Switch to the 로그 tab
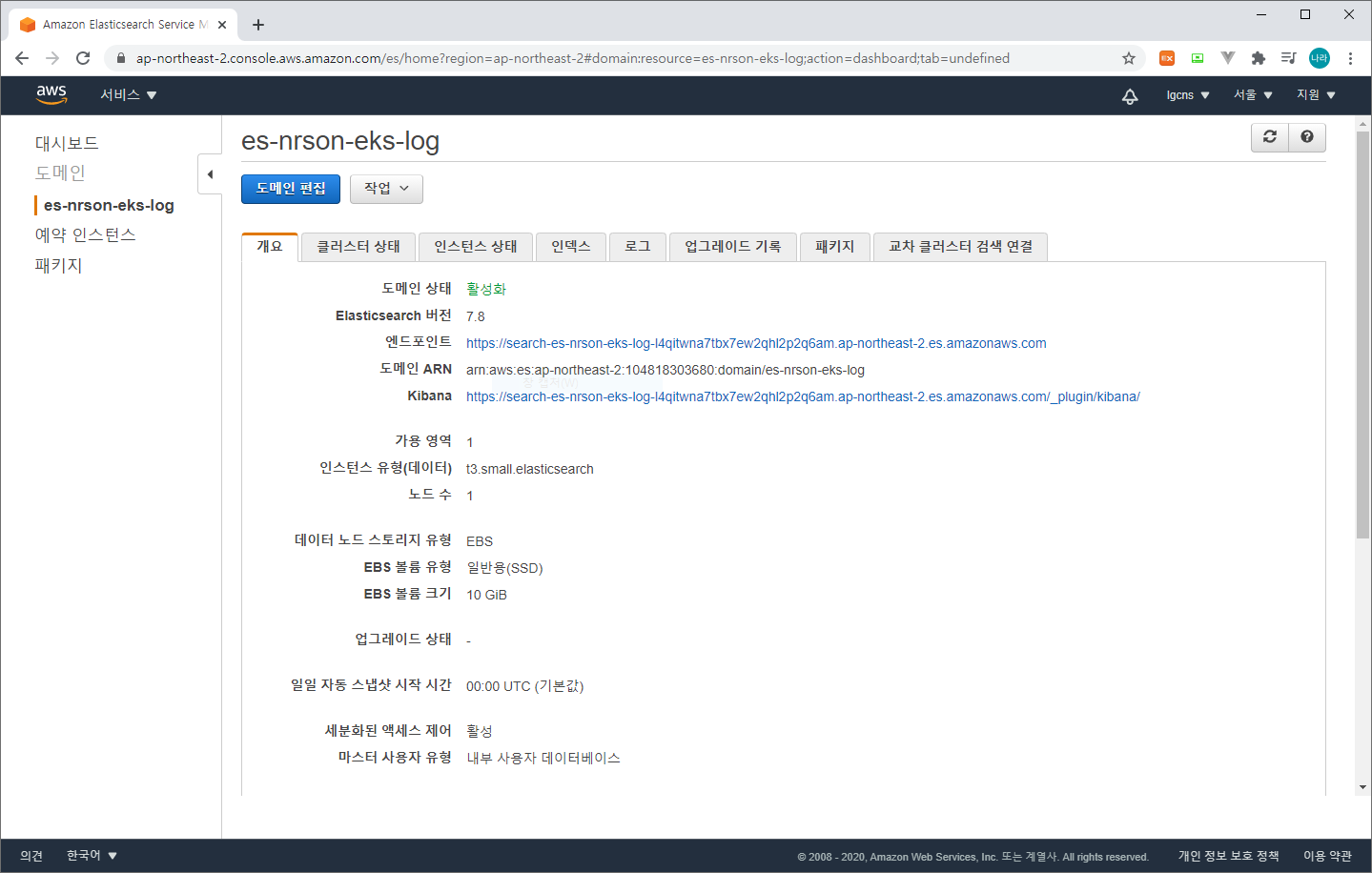The image size is (1372, 873). [638, 247]
